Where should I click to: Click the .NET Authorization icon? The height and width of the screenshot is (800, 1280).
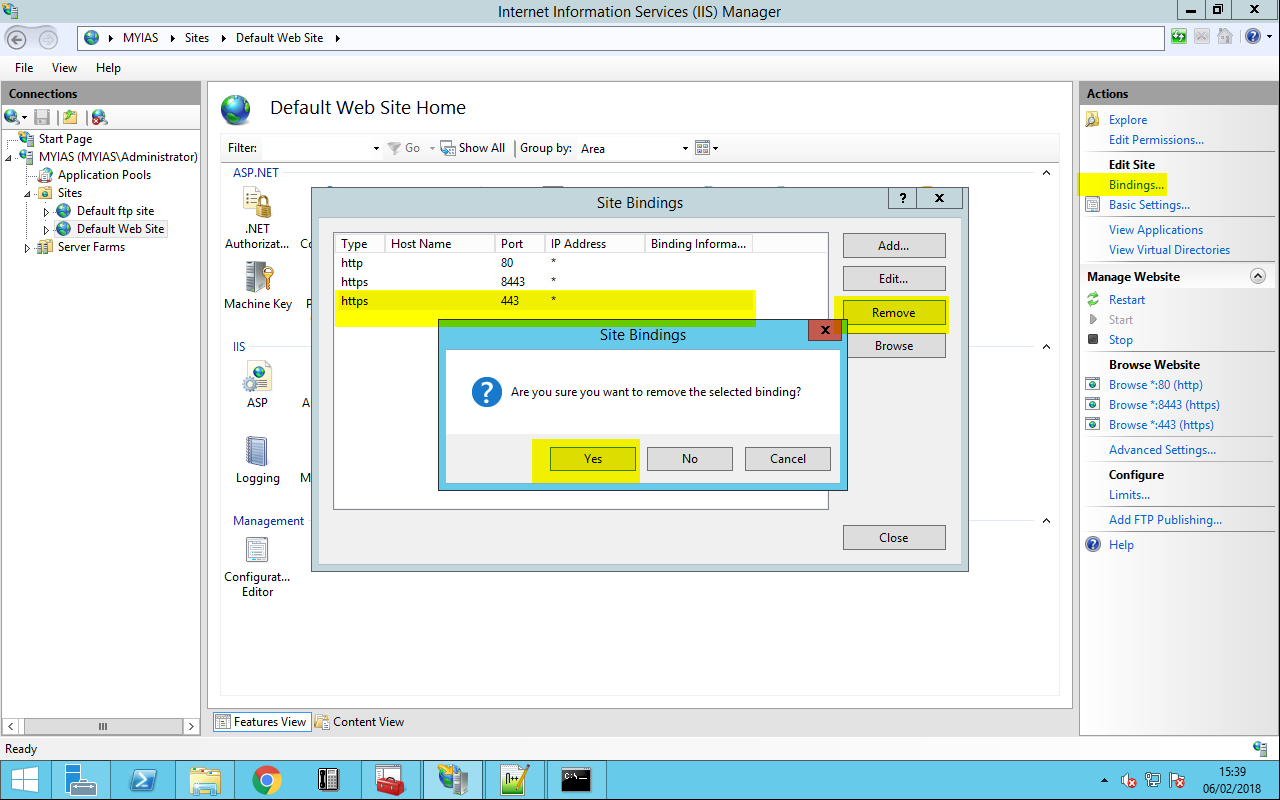point(257,204)
